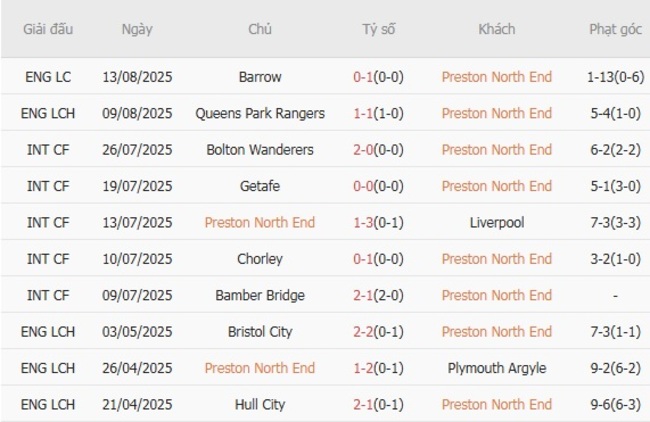
Task: Open the Barrow team link
Action: point(260,77)
